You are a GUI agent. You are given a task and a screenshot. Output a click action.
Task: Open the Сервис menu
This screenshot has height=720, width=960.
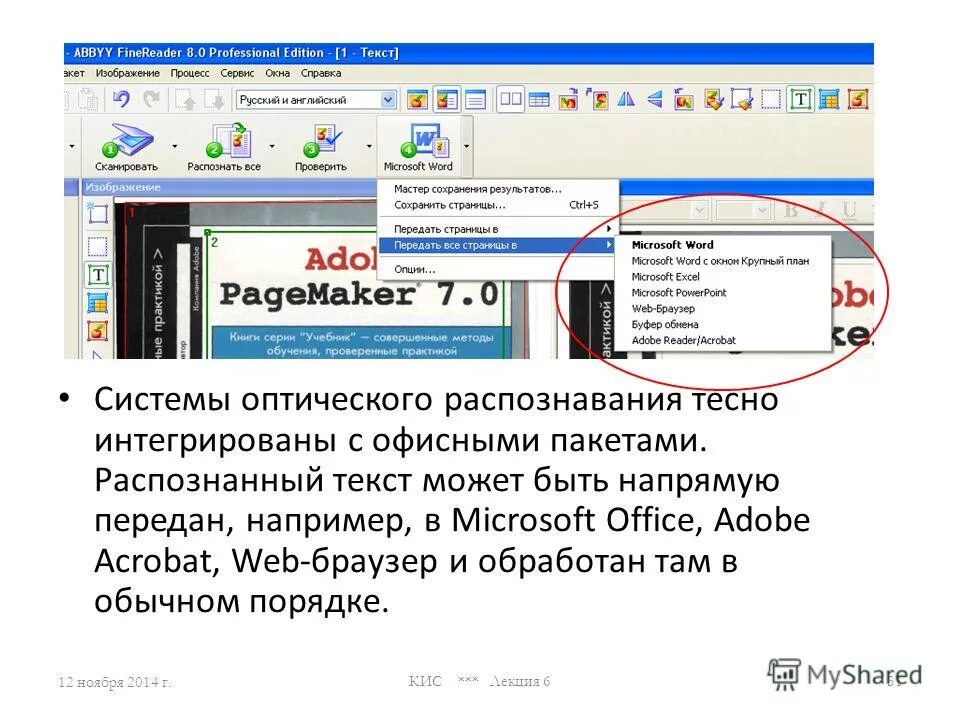[x=237, y=73]
